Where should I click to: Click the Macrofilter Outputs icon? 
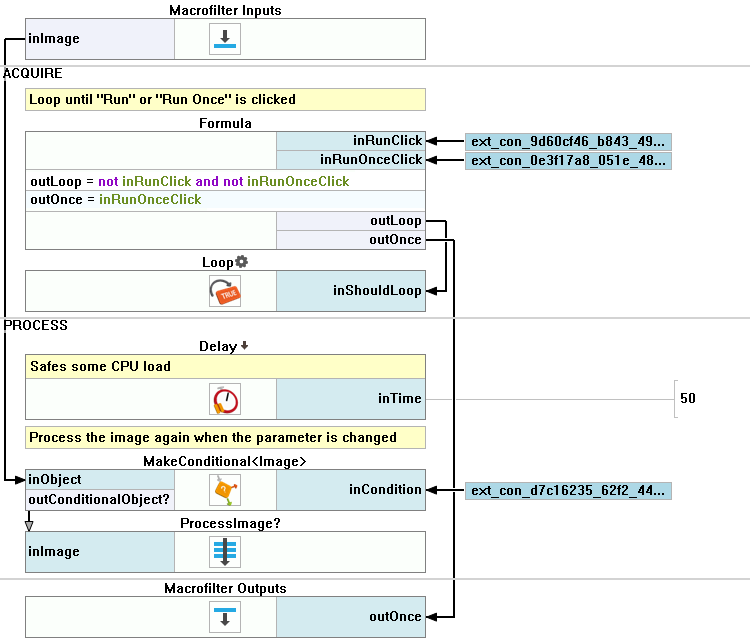(x=225, y=617)
